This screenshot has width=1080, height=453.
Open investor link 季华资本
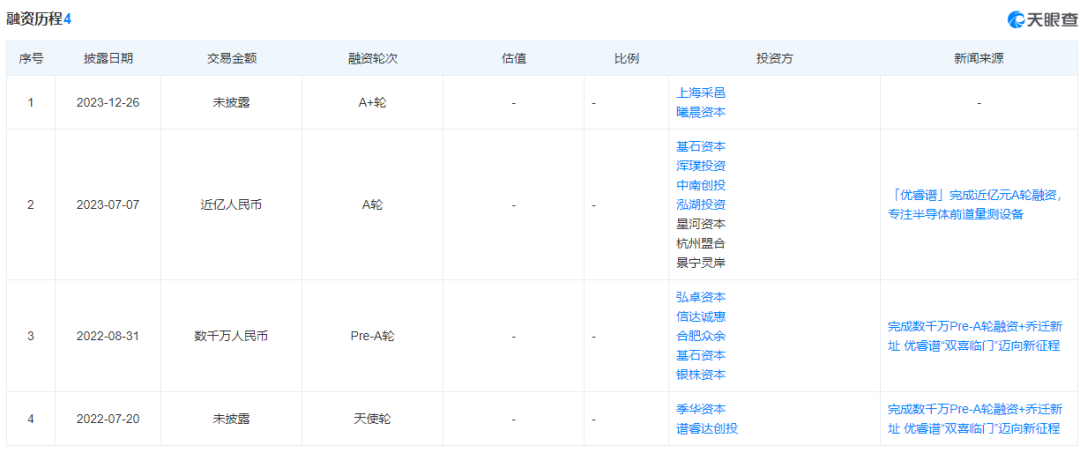coord(701,409)
